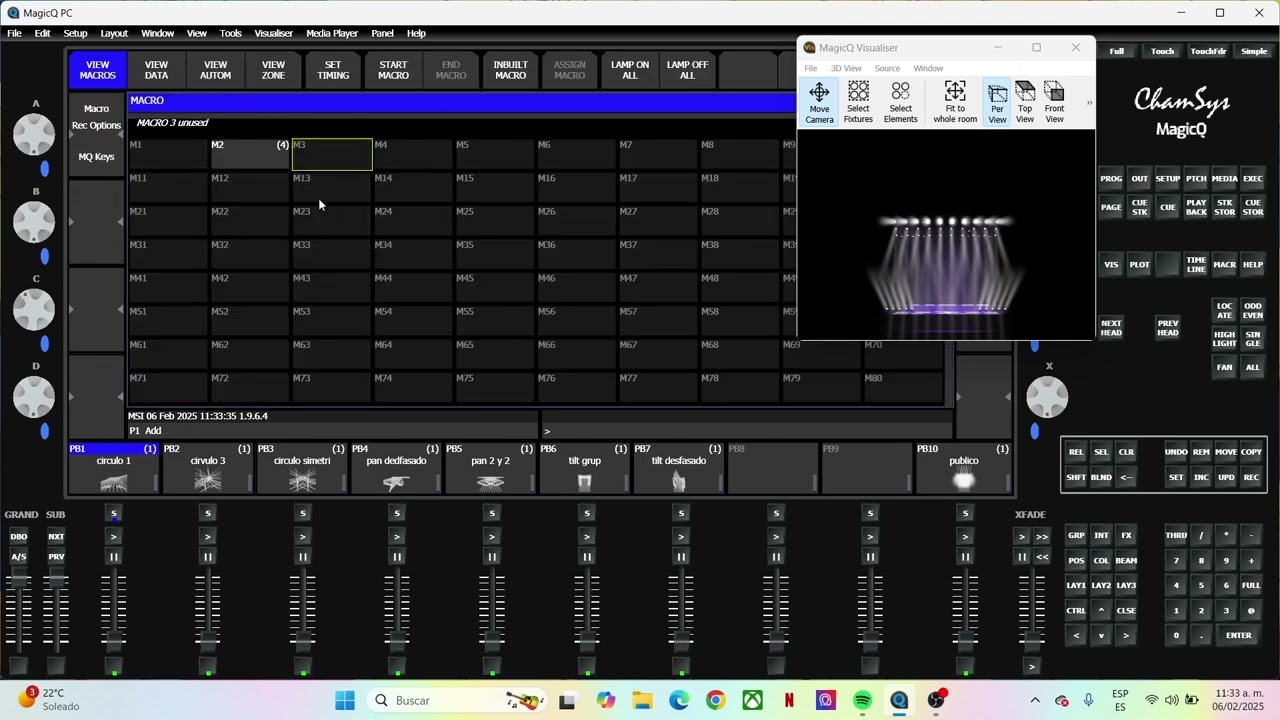
Task: Click the REC record button
Action: (x=1251, y=477)
